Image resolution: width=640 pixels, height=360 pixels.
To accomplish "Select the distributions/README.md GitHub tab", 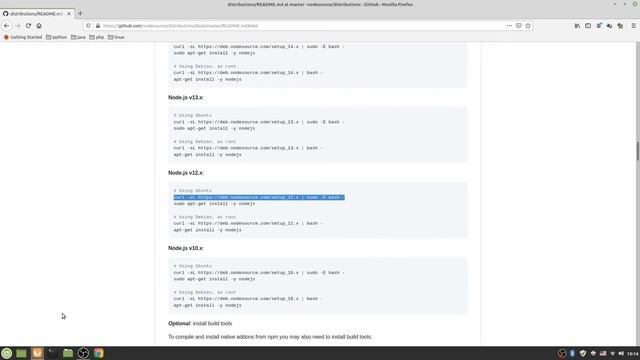I will point(37,13).
